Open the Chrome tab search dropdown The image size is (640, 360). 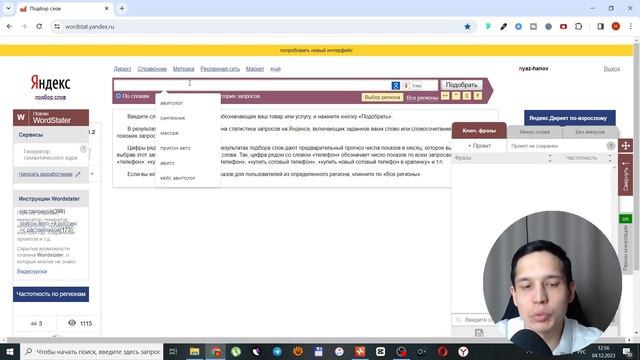(x=8, y=8)
